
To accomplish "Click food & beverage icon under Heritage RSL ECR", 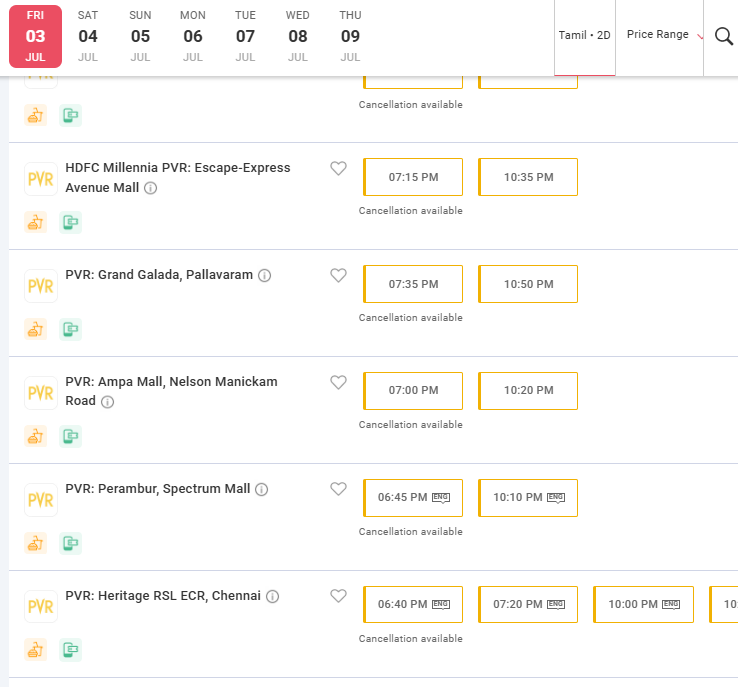I will pos(36,650).
